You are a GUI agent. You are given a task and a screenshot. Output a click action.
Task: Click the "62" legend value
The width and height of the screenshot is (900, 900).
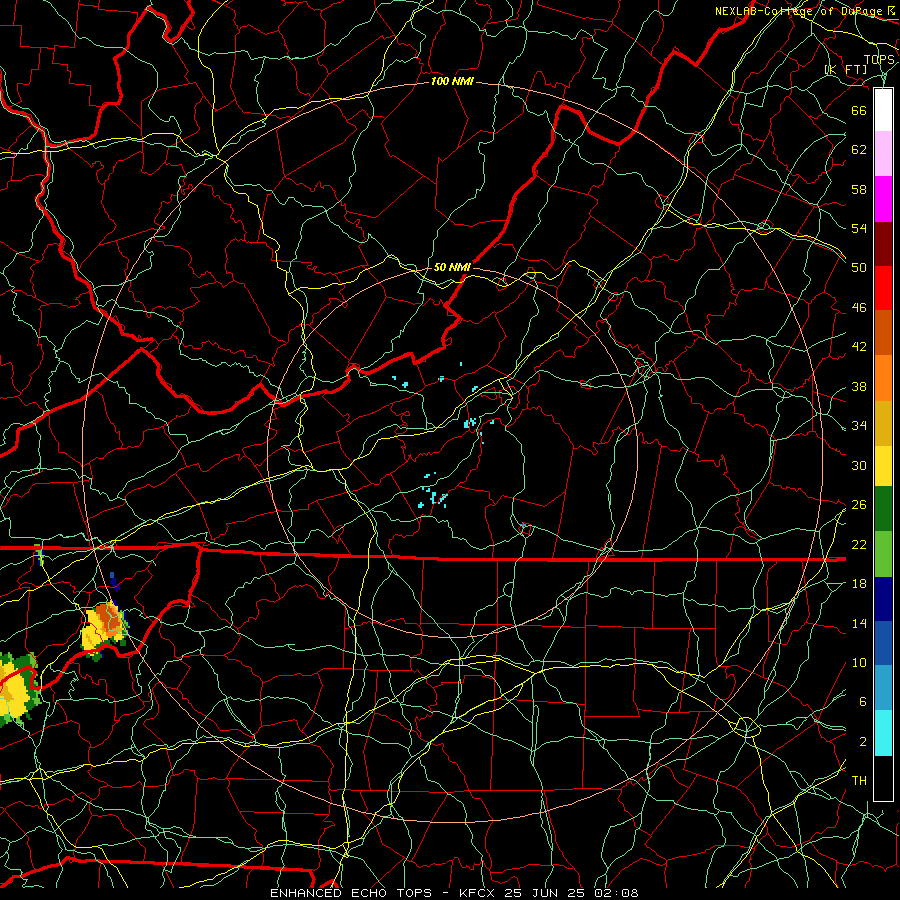[859, 150]
